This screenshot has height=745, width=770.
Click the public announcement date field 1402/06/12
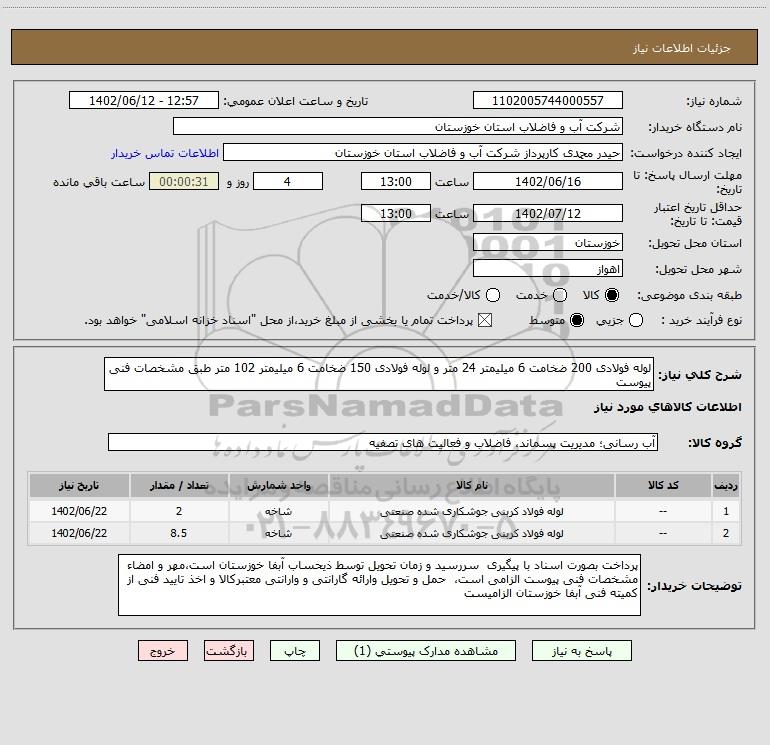(x=144, y=100)
